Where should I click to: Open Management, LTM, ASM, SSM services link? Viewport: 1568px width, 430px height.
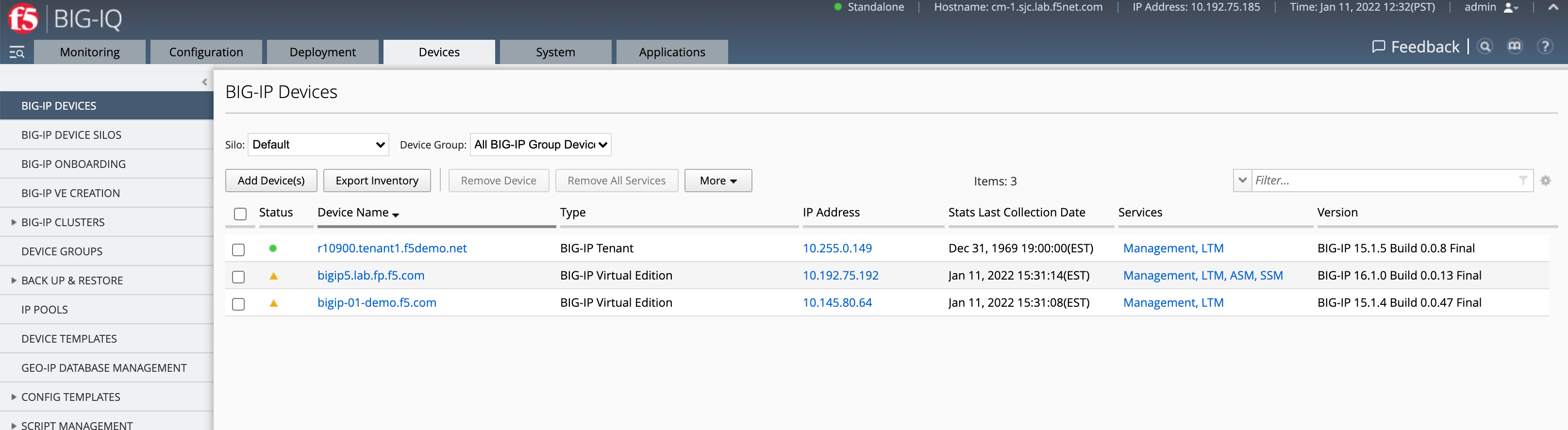[1203, 276]
